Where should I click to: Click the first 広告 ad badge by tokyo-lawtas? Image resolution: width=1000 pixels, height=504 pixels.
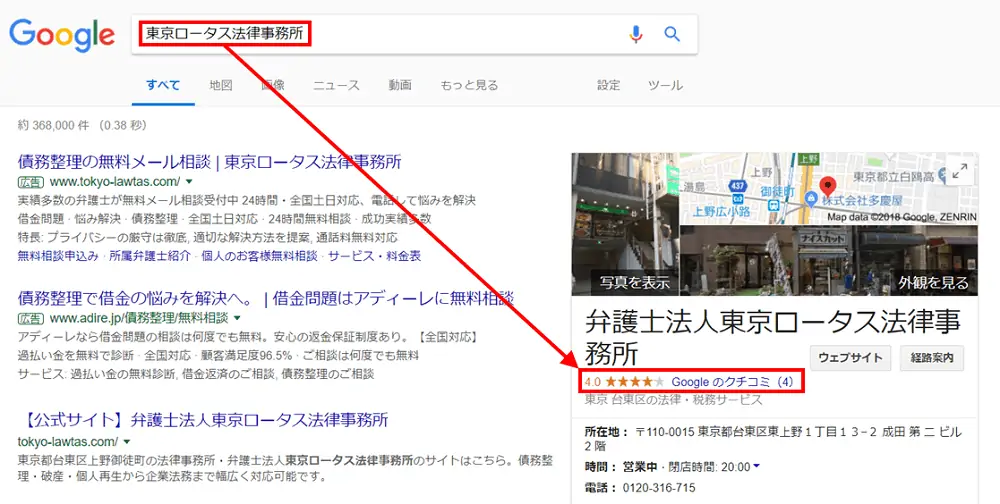tap(31, 182)
